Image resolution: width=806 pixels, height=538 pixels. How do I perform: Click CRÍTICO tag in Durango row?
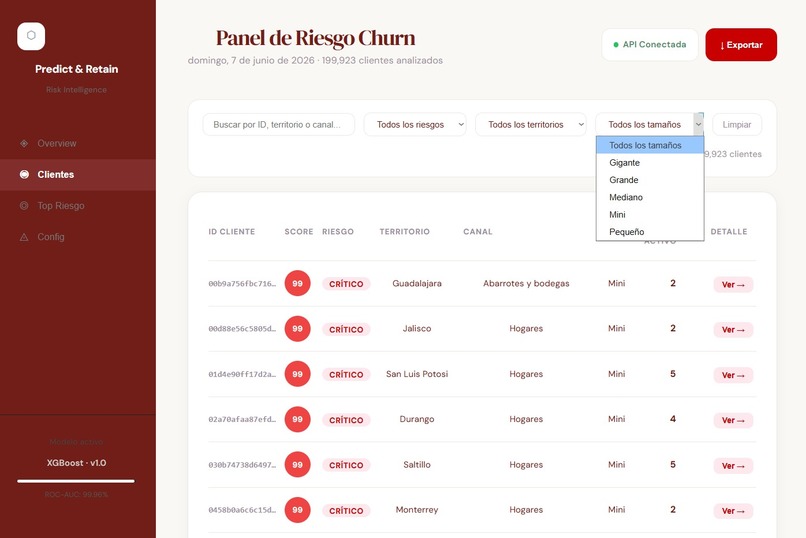pyautogui.click(x=346, y=420)
